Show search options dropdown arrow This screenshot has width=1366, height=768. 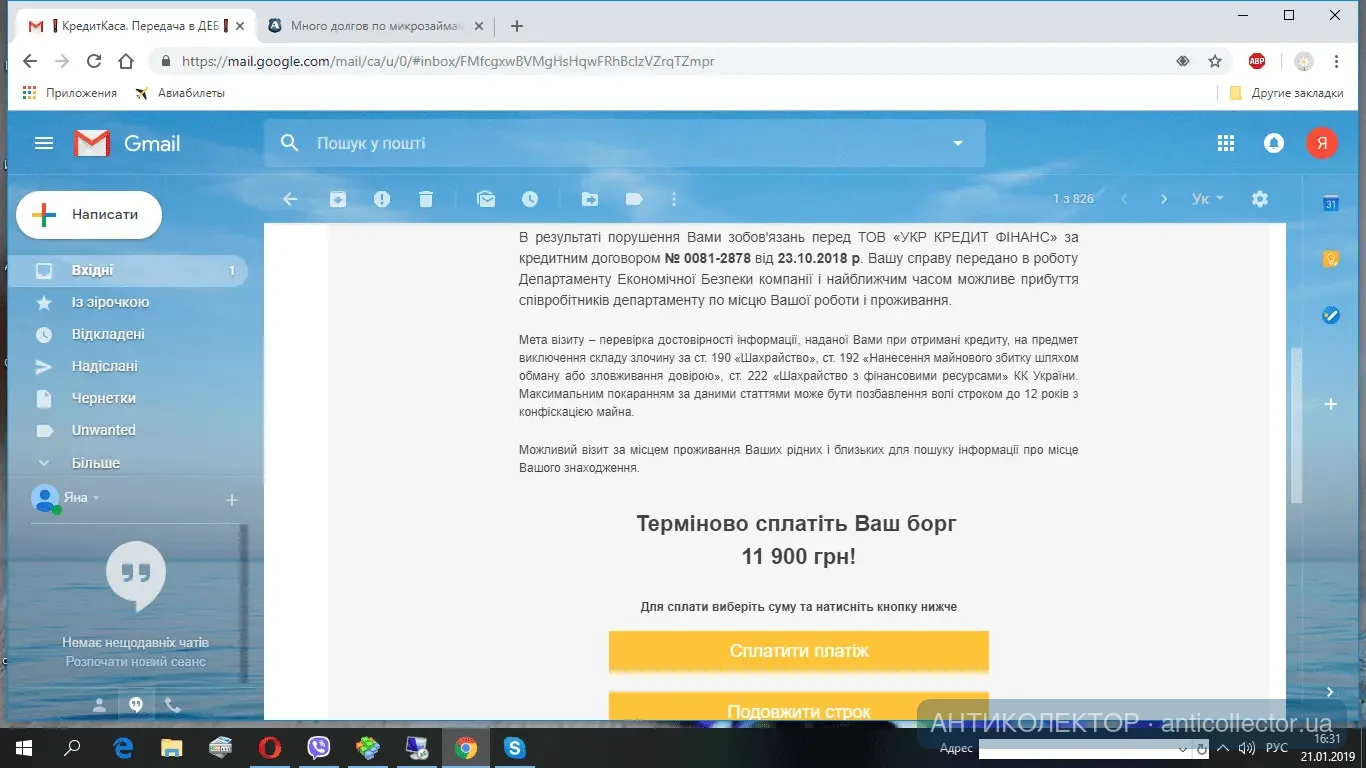957,143
